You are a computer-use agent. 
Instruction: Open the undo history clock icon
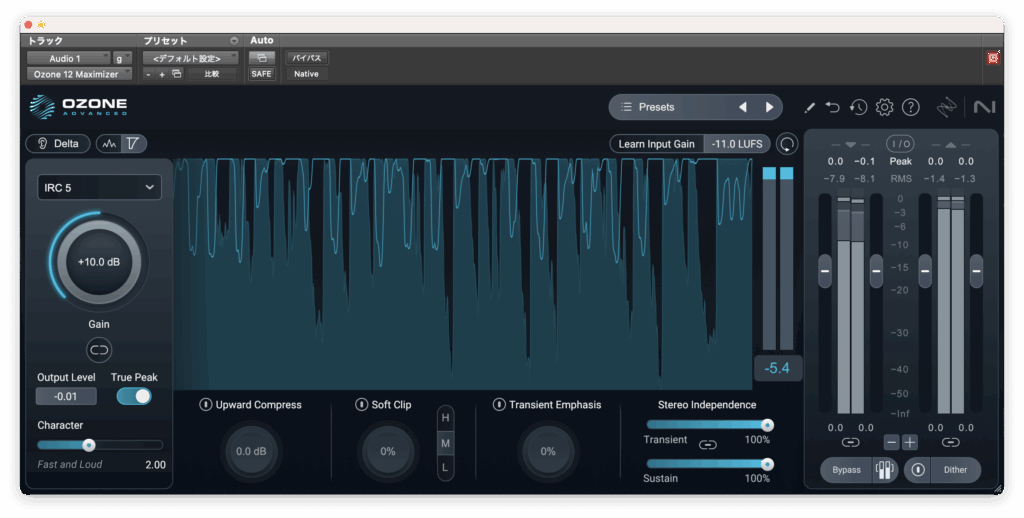[x=858, y=107]
